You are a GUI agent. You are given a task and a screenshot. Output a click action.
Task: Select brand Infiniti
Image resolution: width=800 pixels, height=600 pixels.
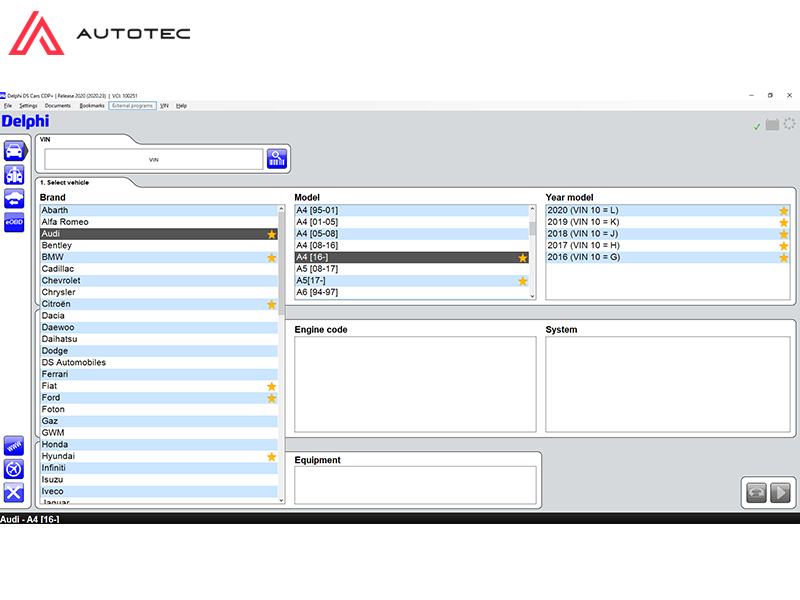pyautogui.click(x=159, y=468)
